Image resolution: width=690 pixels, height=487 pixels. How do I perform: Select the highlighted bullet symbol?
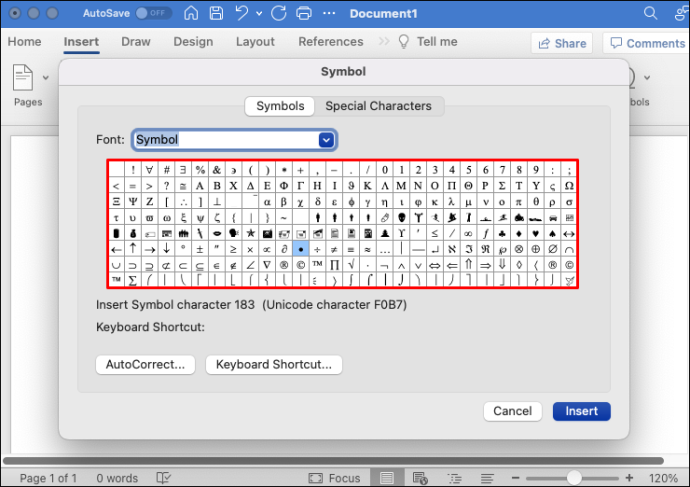pyautogui.click(x=301, y=249)
